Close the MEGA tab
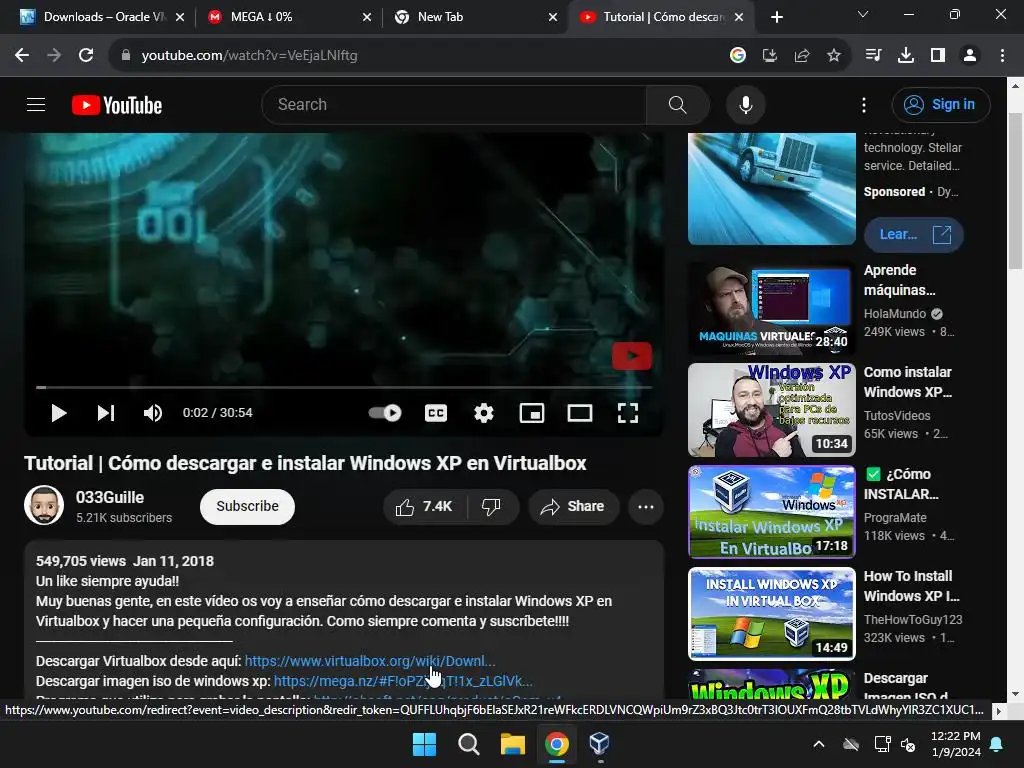Viewport: 1024px width, 768px height. point(367,17)
